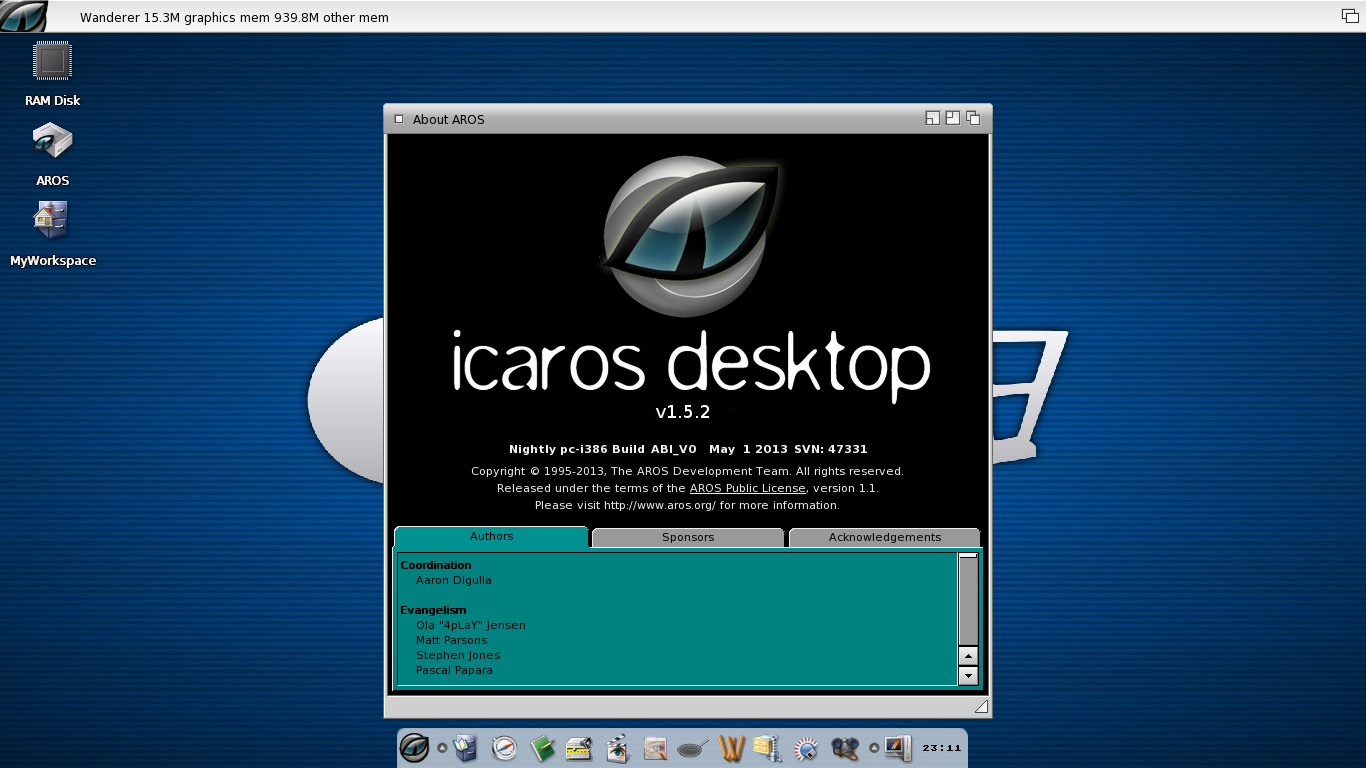The width and height of the screenshot is (1366, 768).
Task: Open the green notebook editor in dock
Action: [x=542, y=748]
